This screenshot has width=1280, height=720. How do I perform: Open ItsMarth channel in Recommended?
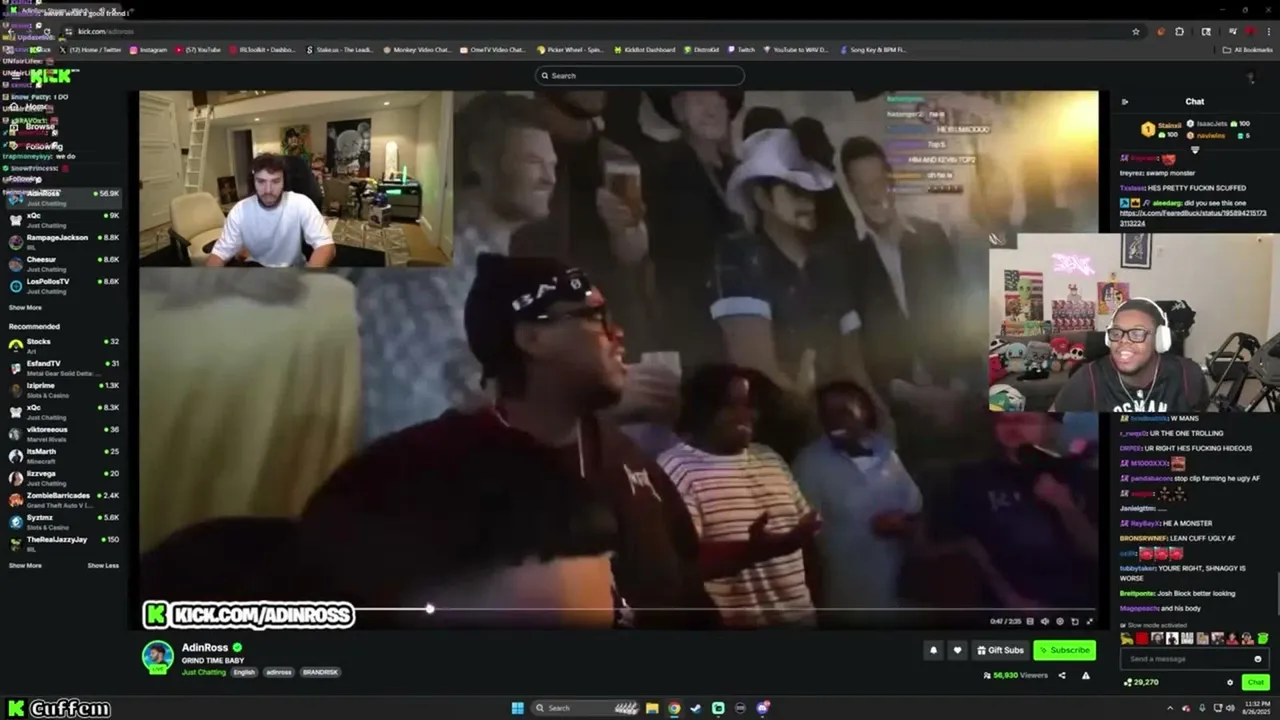(62, 455)
